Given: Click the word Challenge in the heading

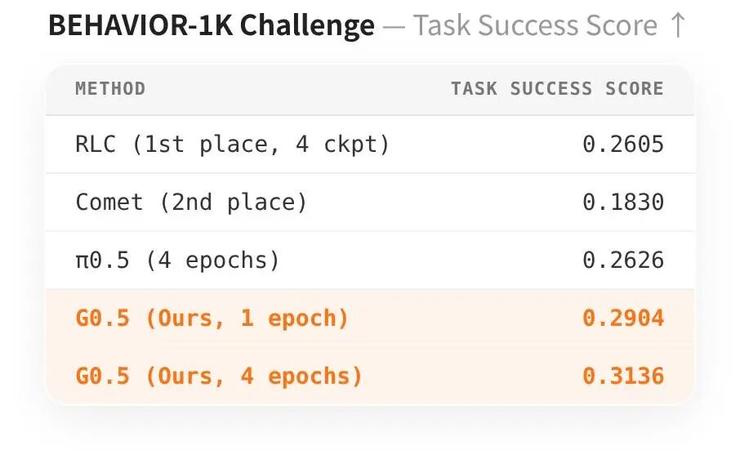Looking at the screenshot, I should [307, 26].
